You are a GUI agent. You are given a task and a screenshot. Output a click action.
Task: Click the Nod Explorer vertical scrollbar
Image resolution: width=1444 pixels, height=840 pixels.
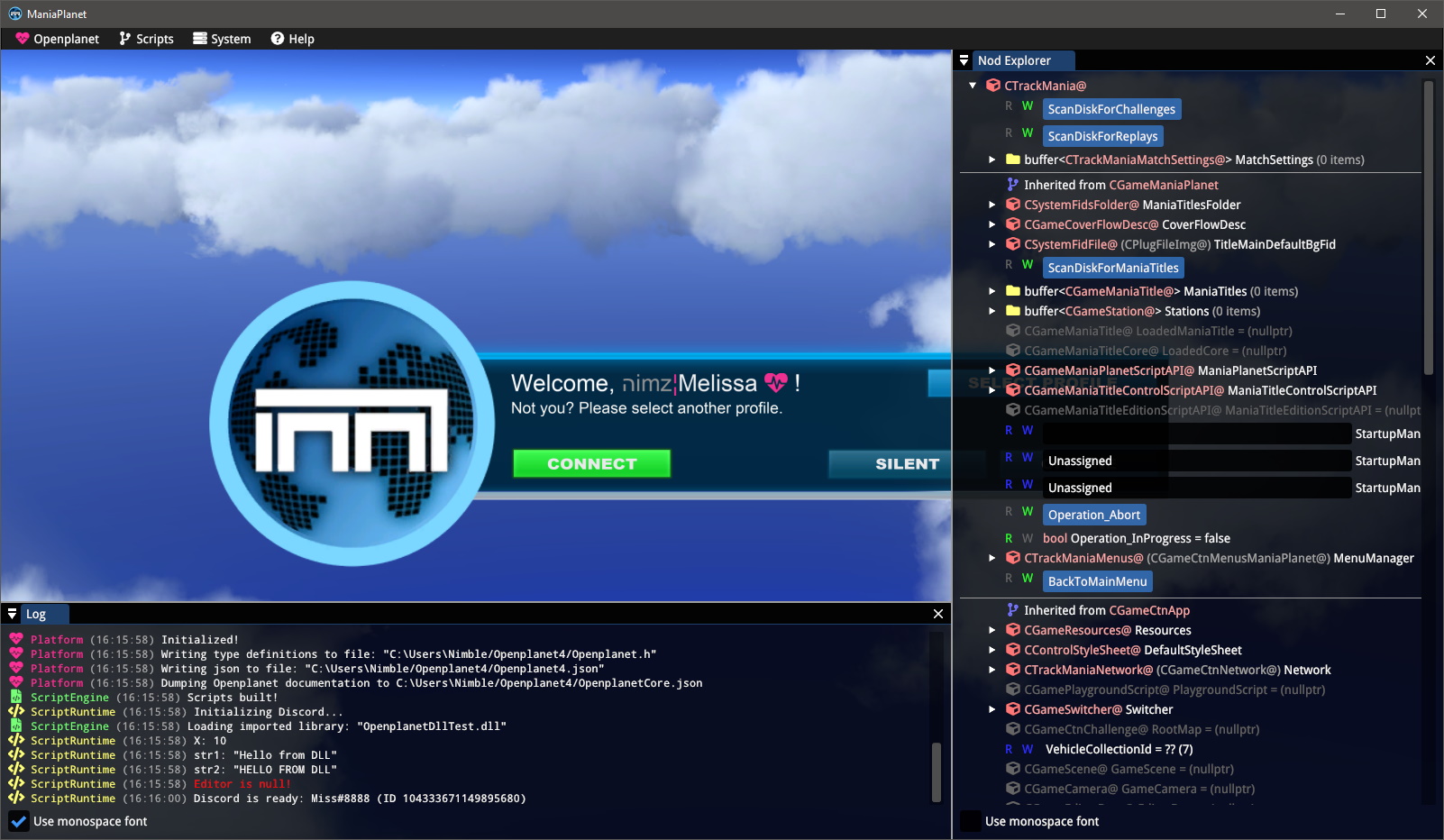(1428, 229)
